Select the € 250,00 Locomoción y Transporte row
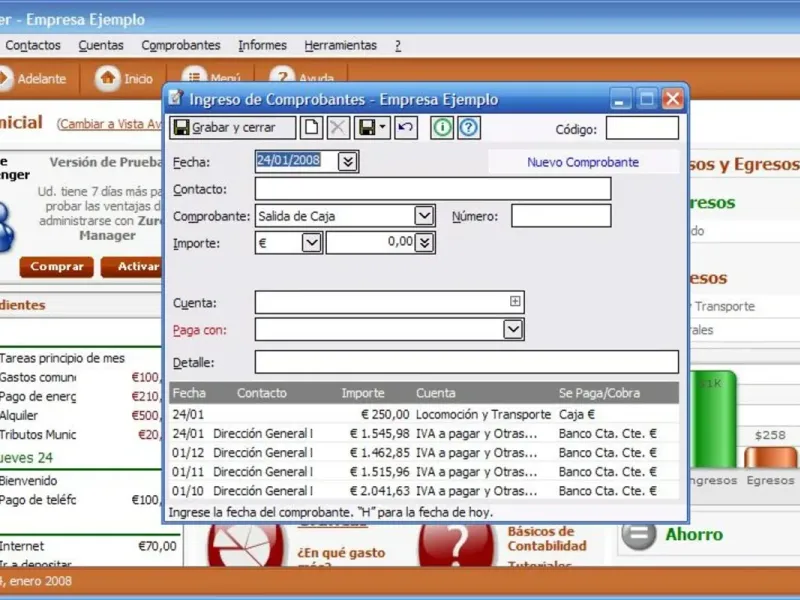Image resolution: width=800 pixels, height=600 pixels. [x=424, y=414]
